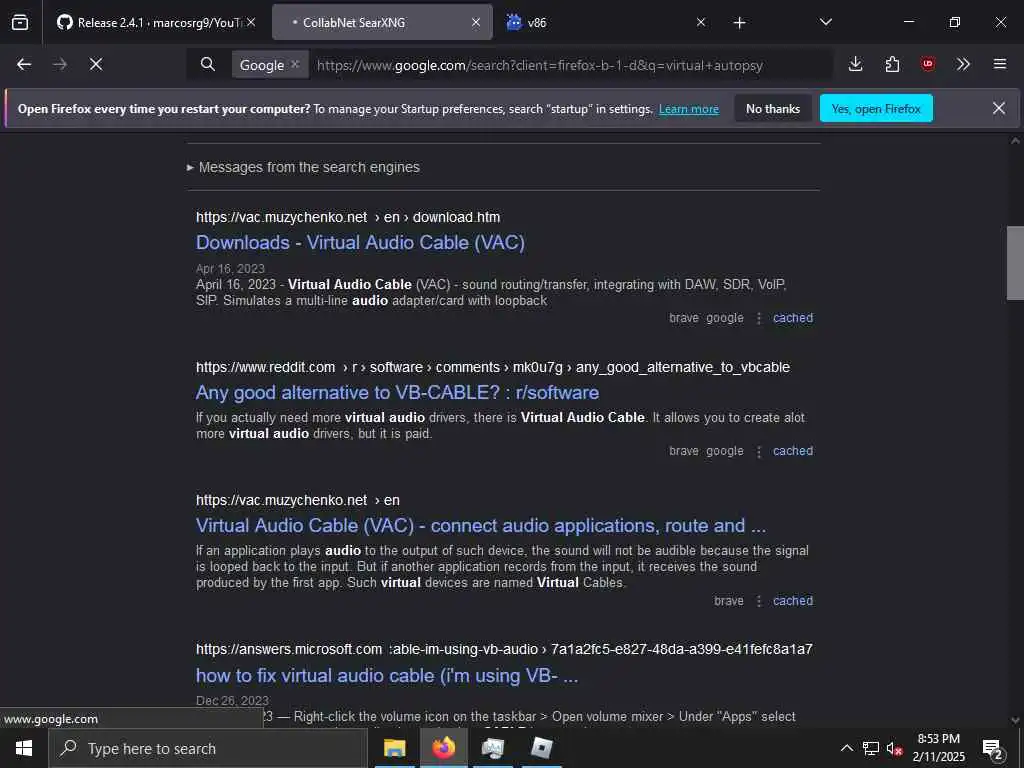Close the CollabNet SearXNG tab
1024x768 pixels.
pyautogui.click(x=476, y=22)
